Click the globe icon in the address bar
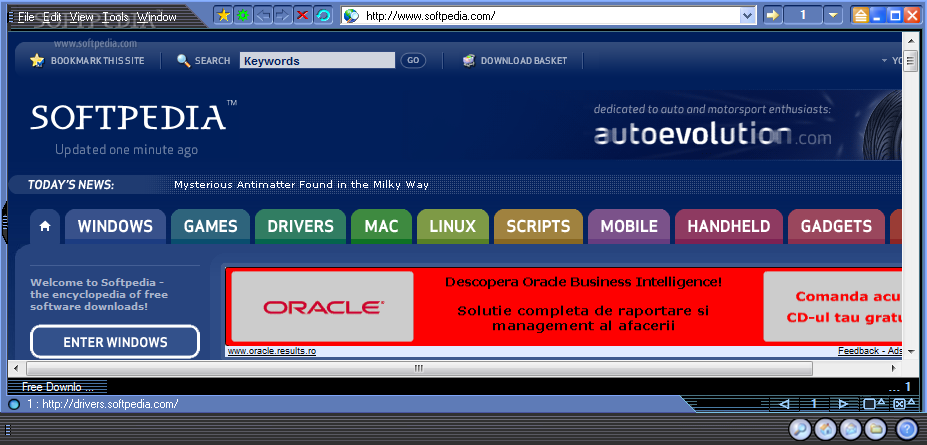The height and width of the screenshot is (445, 927). click(x=351, y=16)
